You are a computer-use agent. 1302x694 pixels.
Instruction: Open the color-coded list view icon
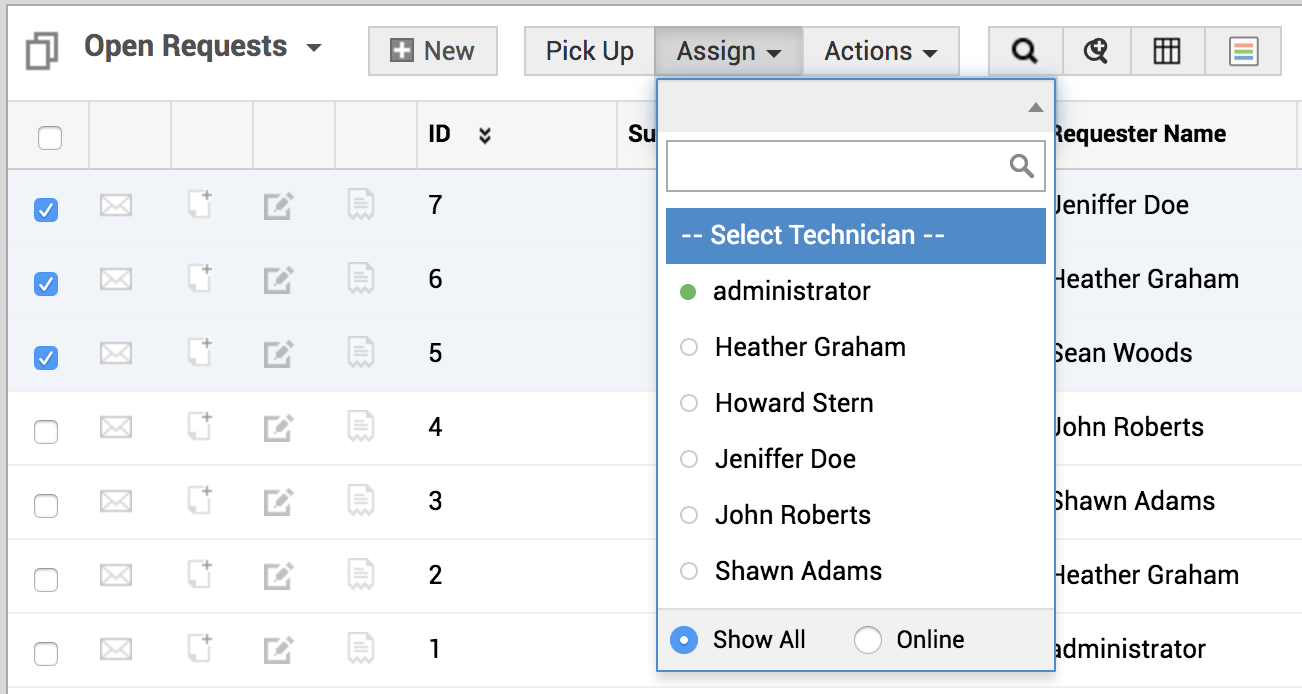1244,51
